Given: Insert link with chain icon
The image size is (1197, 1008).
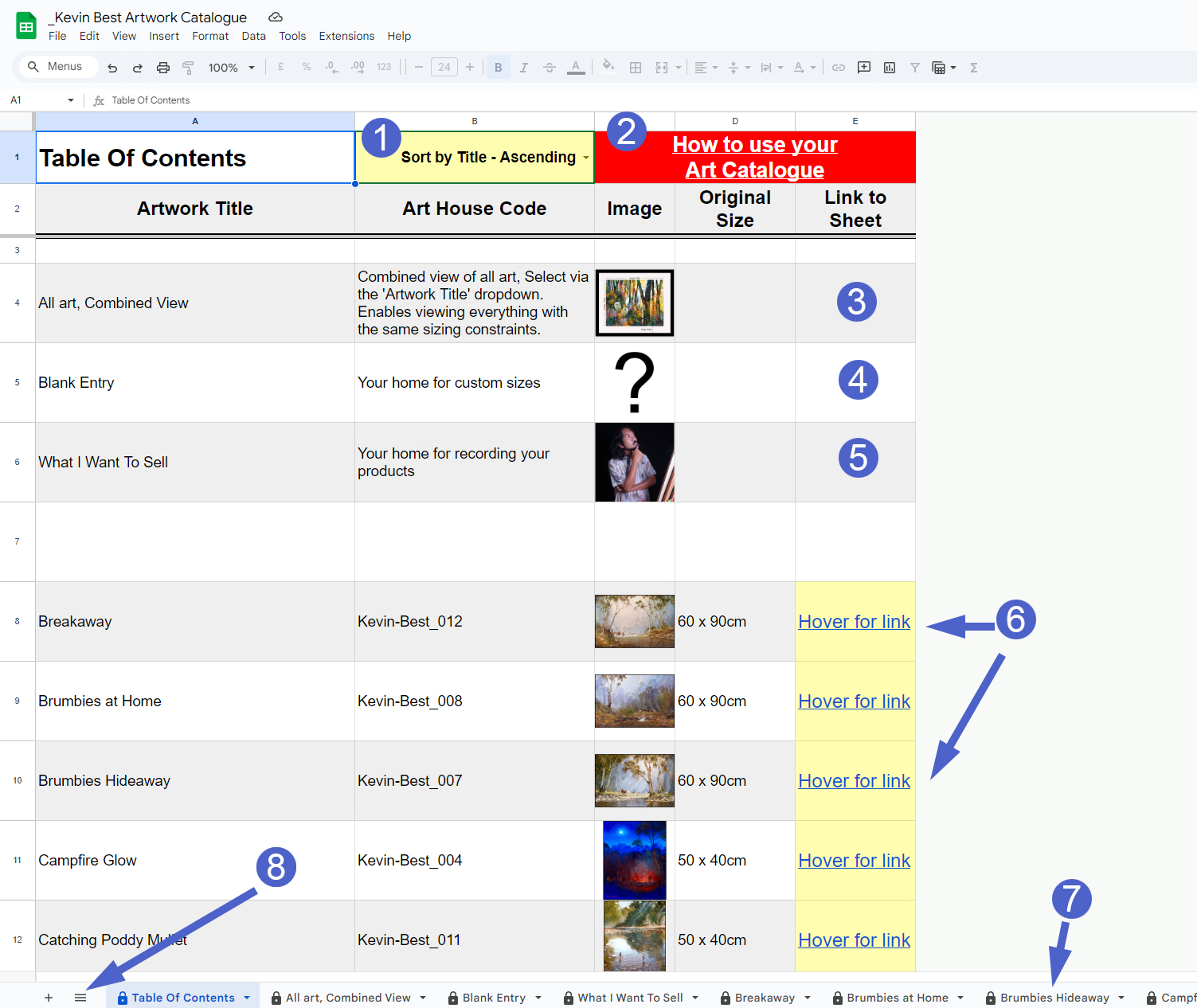Looking at the screenshot, I should (839, 68).
